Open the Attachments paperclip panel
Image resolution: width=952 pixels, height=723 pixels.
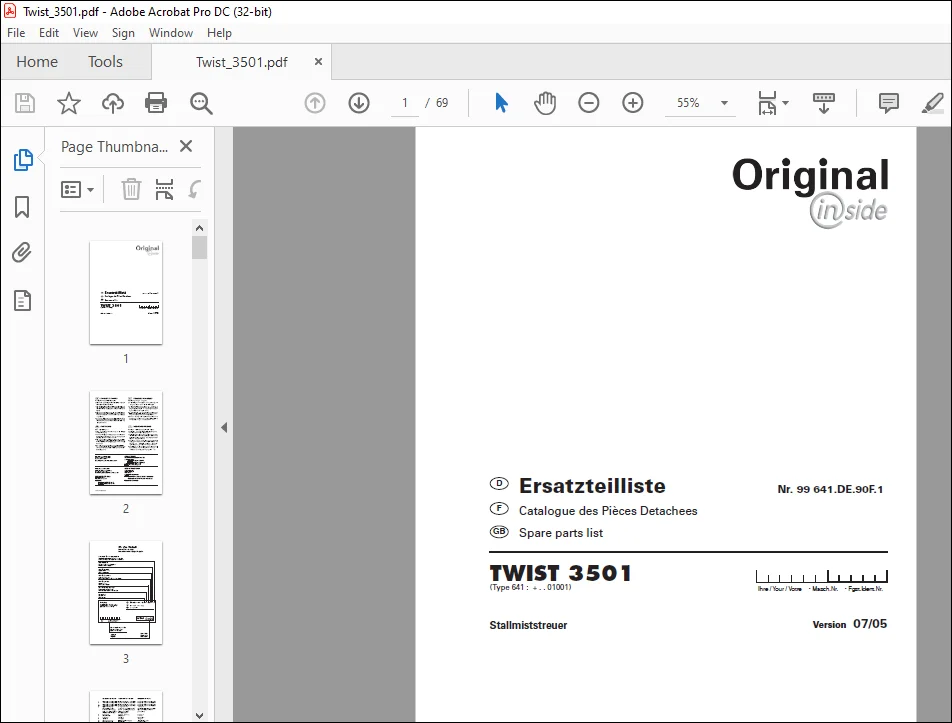[22, 253]
